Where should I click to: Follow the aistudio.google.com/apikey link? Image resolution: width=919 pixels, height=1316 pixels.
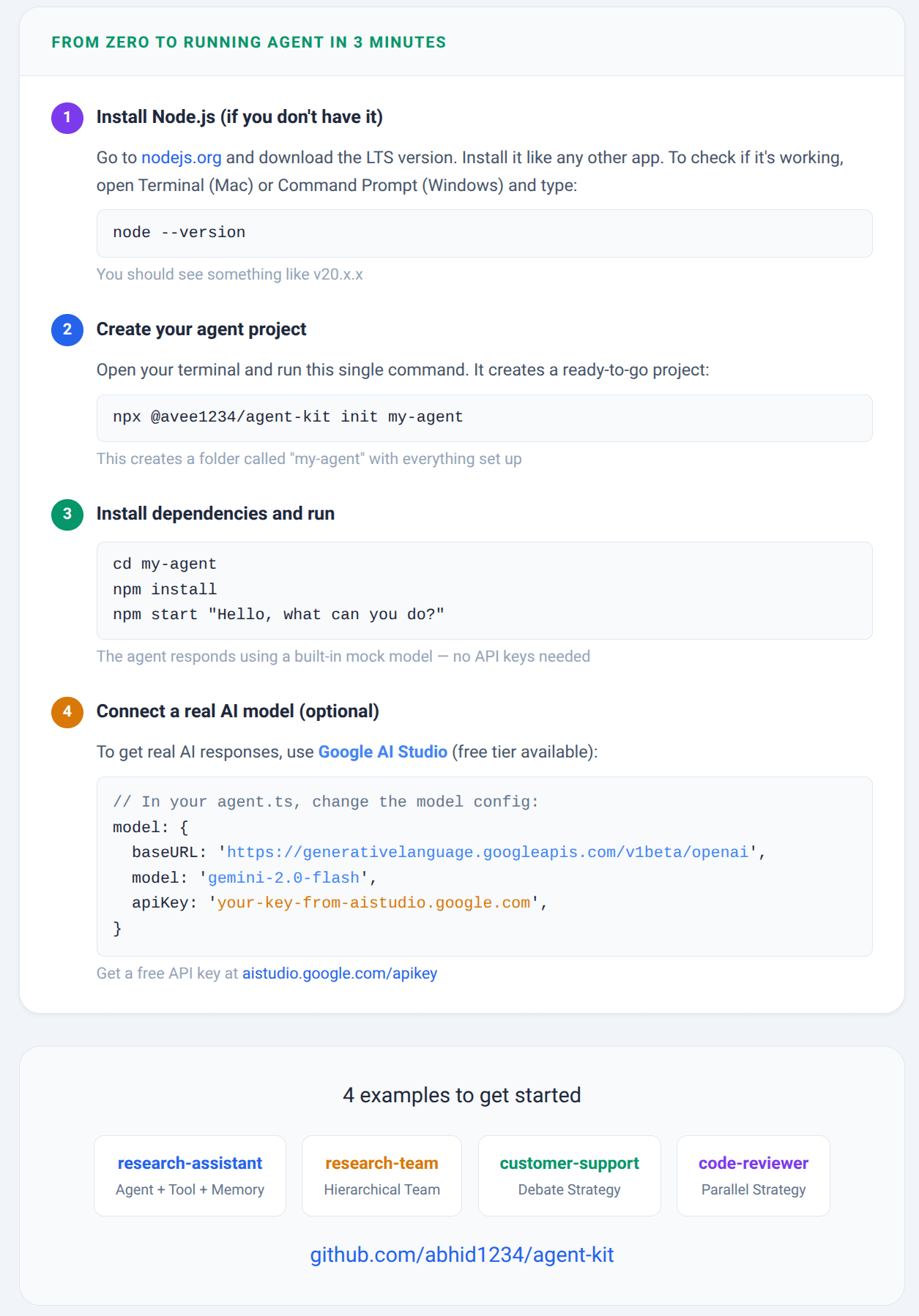340,973
